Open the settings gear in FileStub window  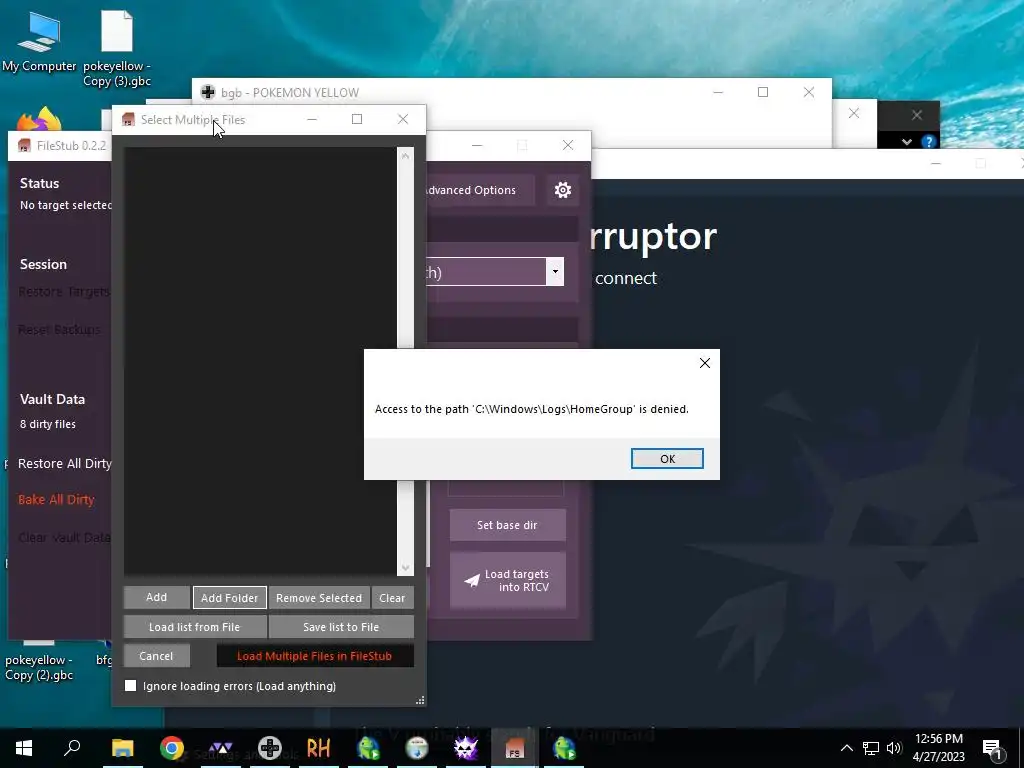pos(563,190)
